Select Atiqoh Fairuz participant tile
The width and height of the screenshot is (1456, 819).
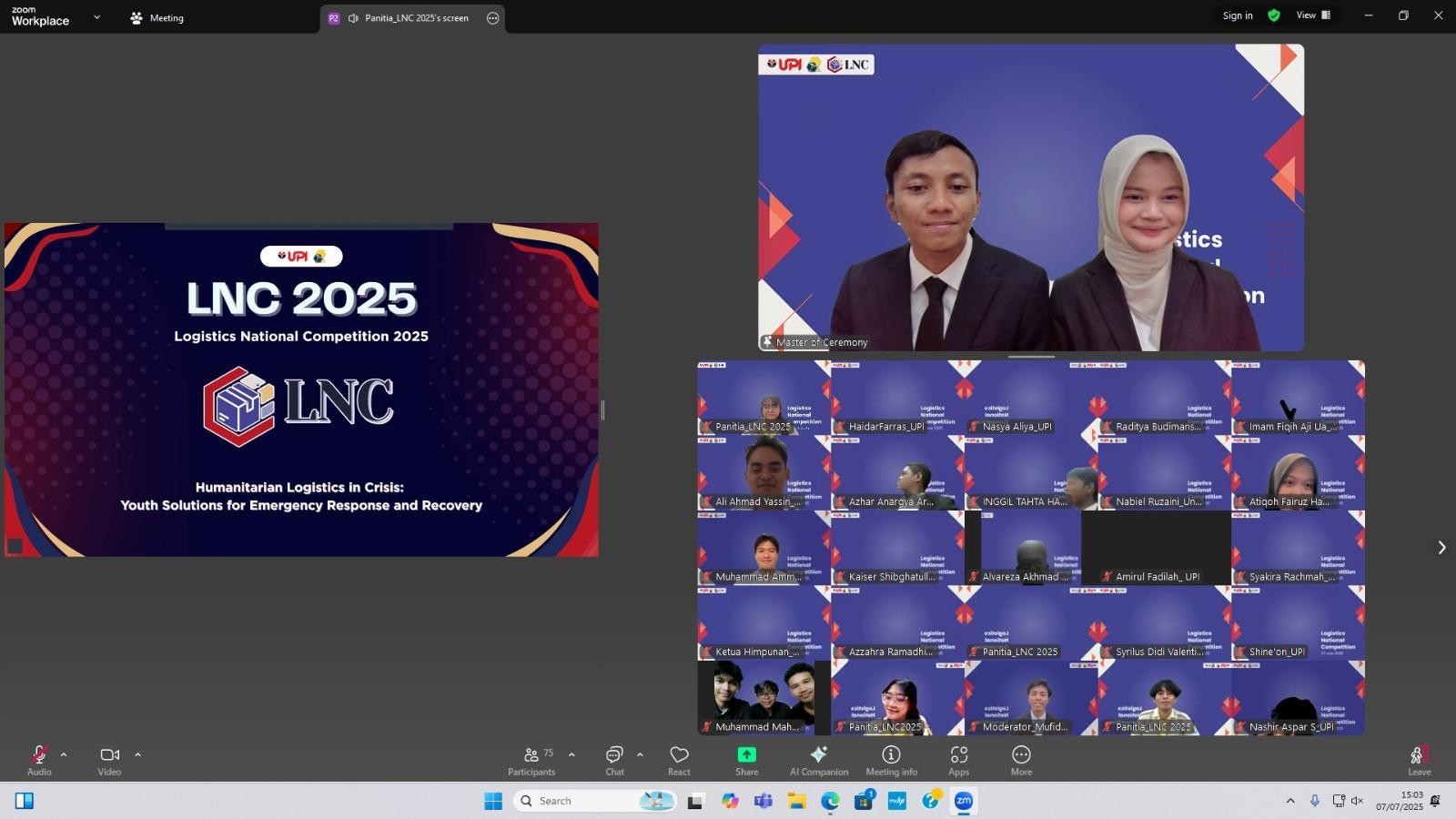coord(1298,473)
